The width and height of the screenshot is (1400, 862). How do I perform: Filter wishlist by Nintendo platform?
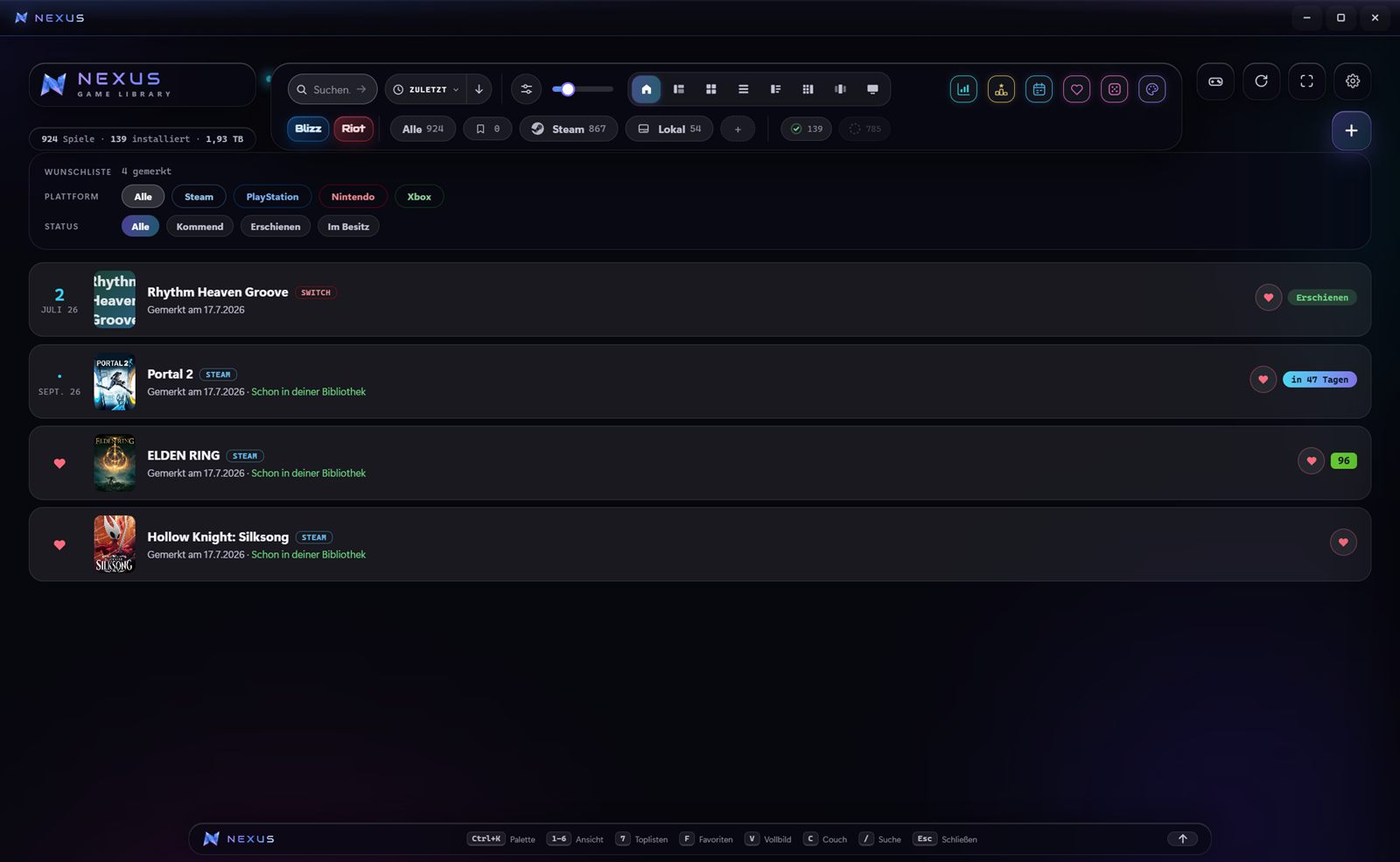353,197
